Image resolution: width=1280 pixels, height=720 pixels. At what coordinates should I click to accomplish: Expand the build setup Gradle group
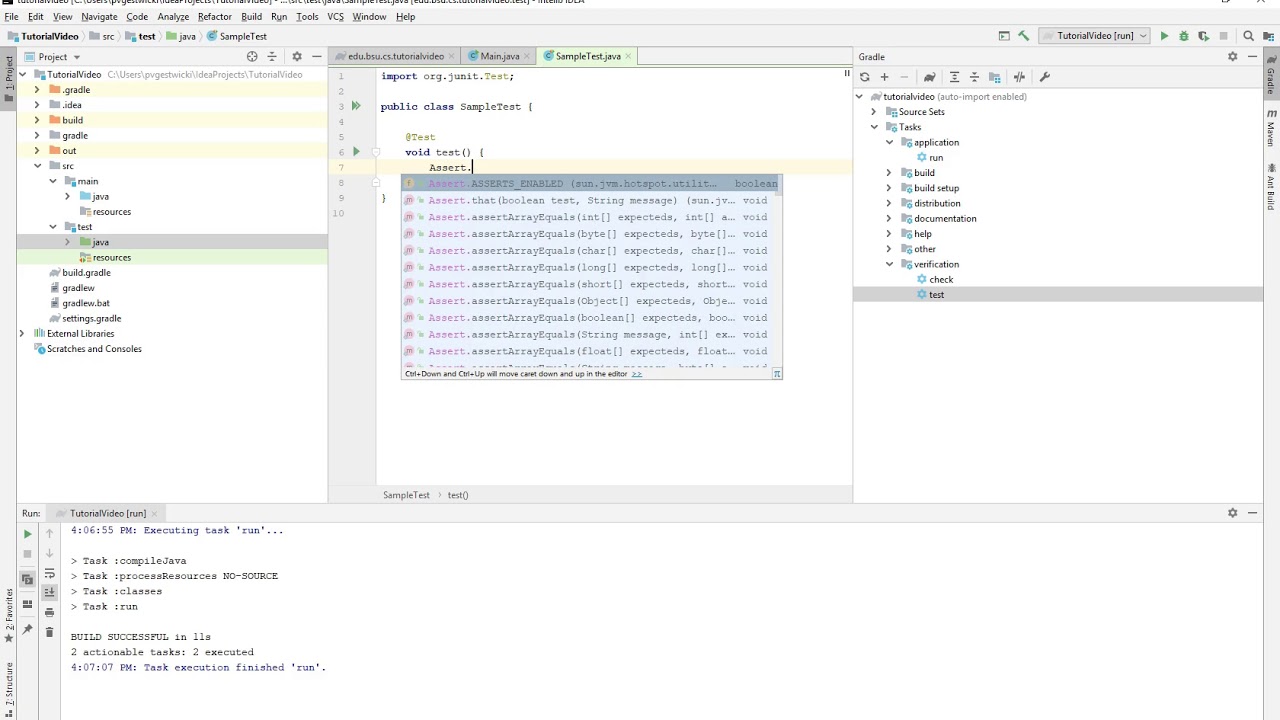pyautogui.click(x=889, y=188)
